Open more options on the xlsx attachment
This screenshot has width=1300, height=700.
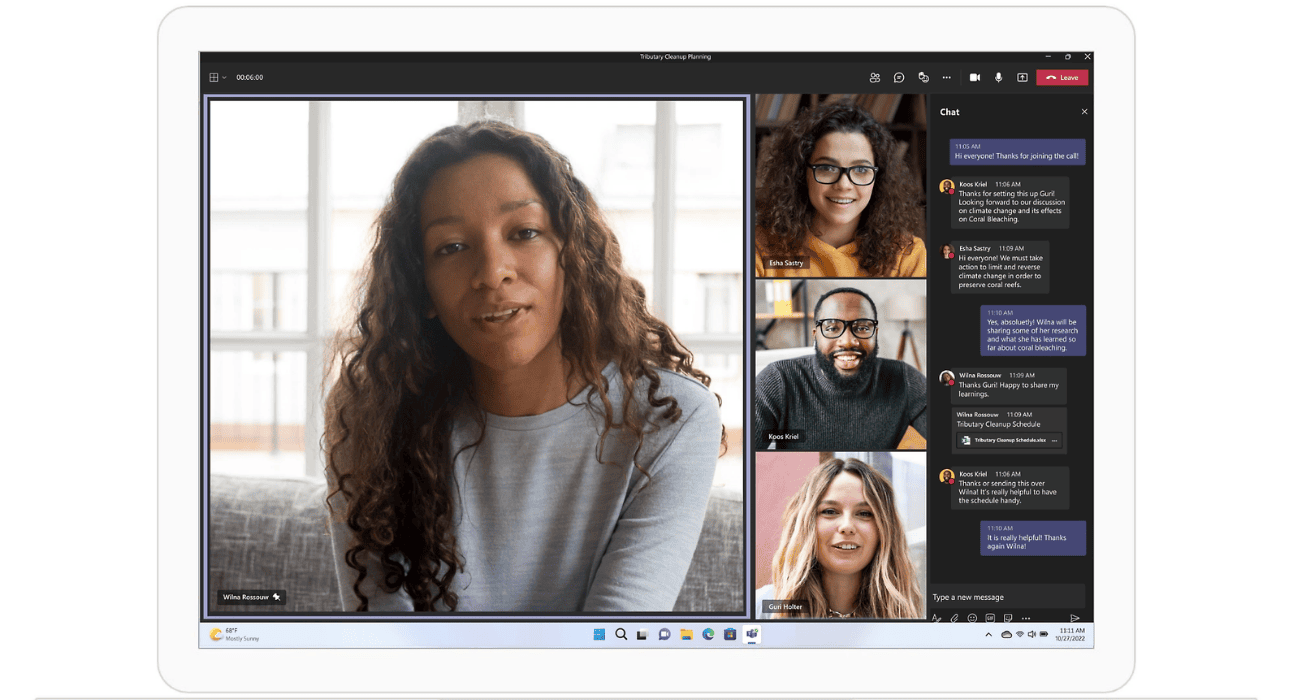[1054, 440]
